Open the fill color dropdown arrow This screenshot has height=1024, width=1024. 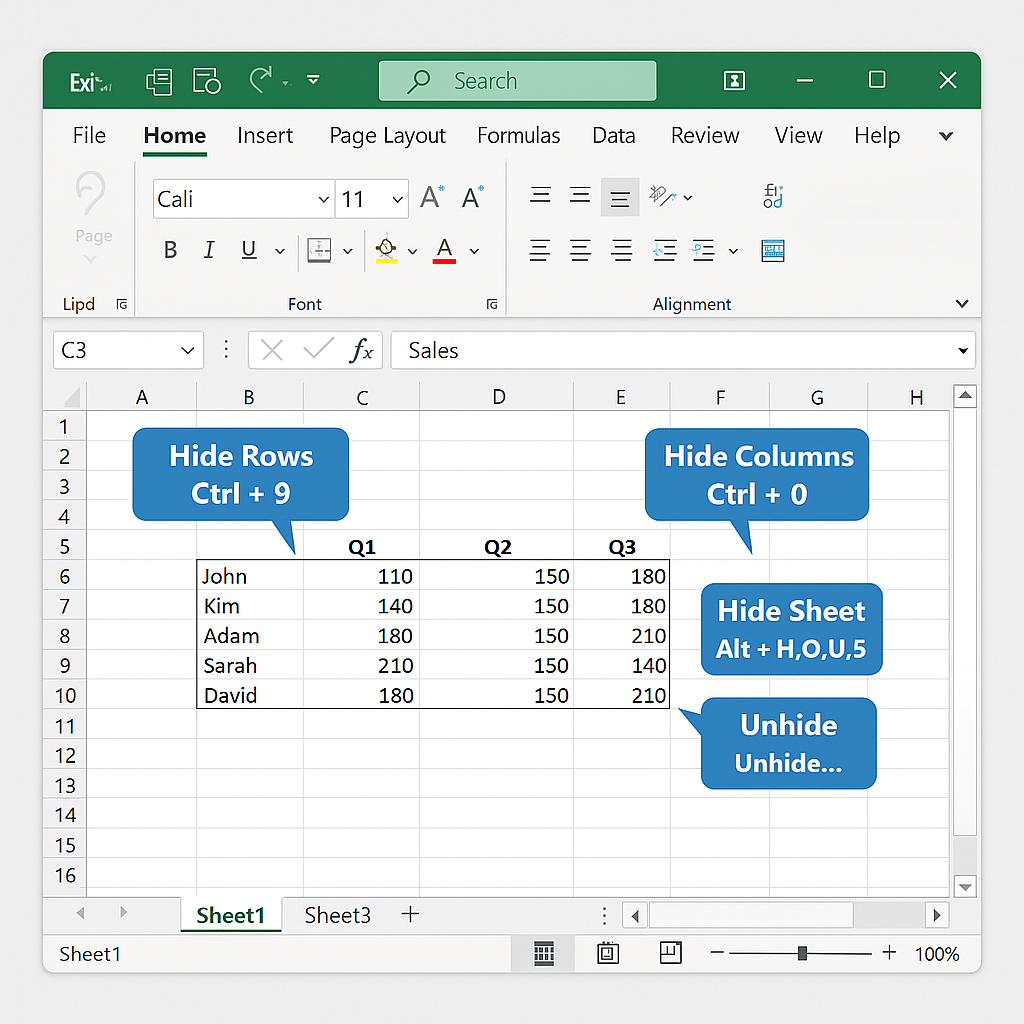[413, 251]
